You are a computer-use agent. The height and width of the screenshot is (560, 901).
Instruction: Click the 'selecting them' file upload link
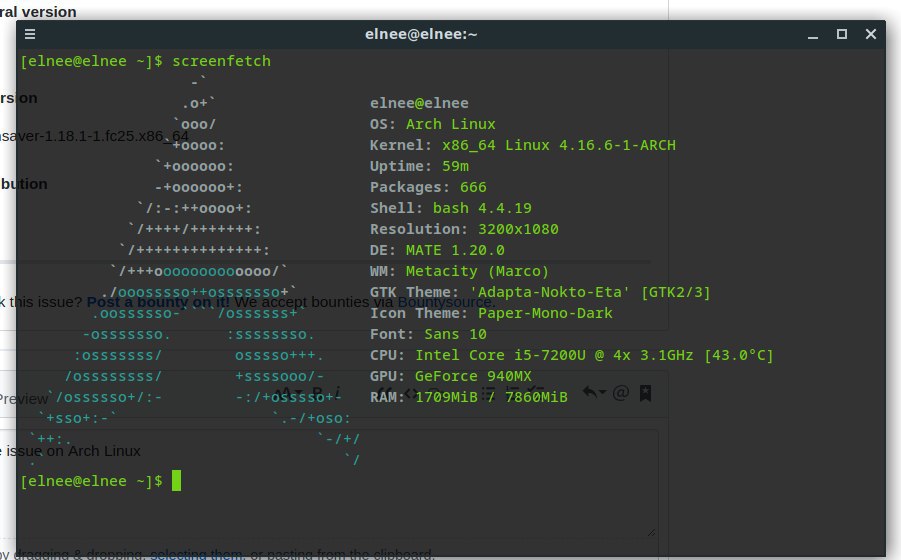(196, 554)
